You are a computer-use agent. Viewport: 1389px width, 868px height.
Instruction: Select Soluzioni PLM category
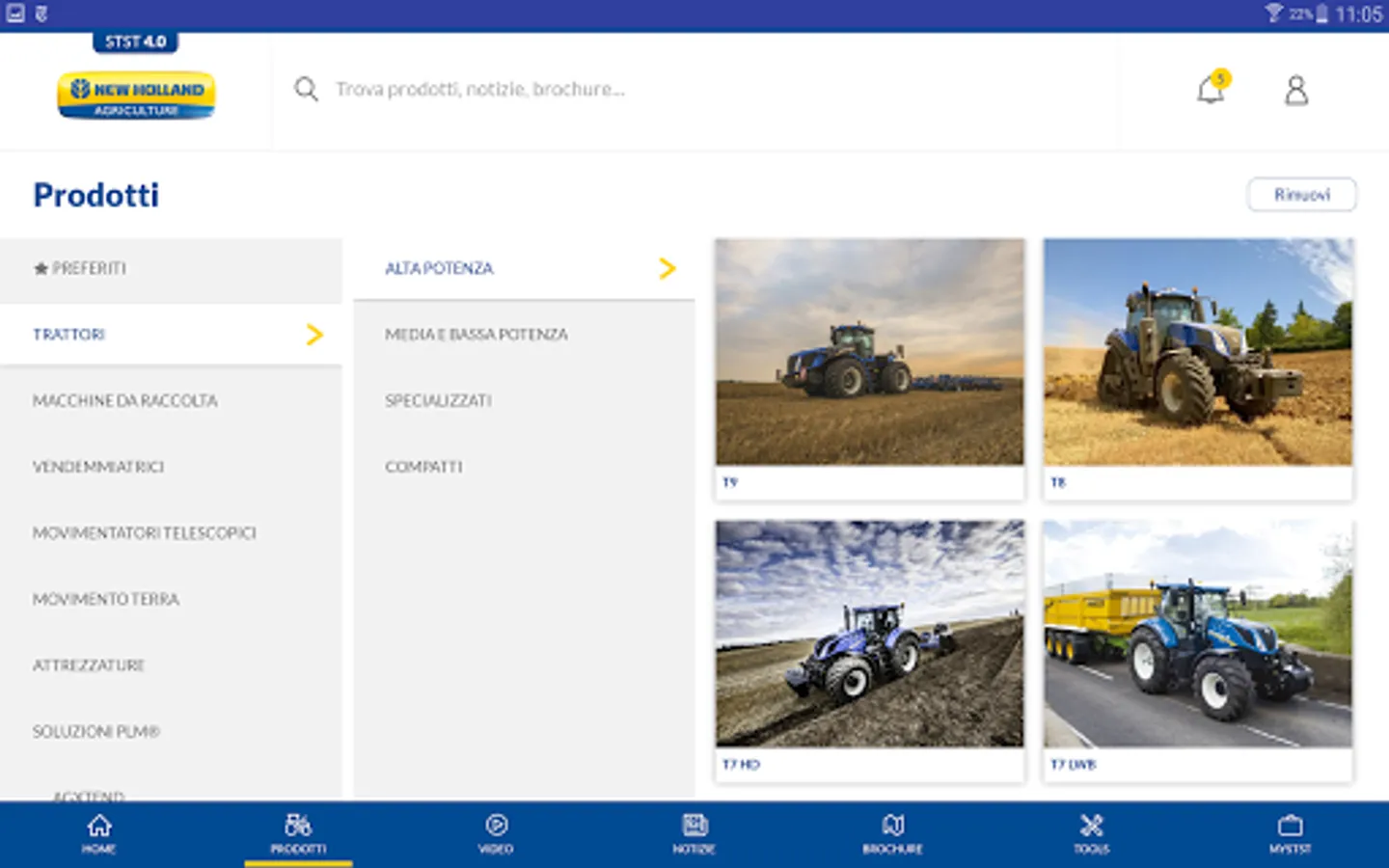coord(171,732)
